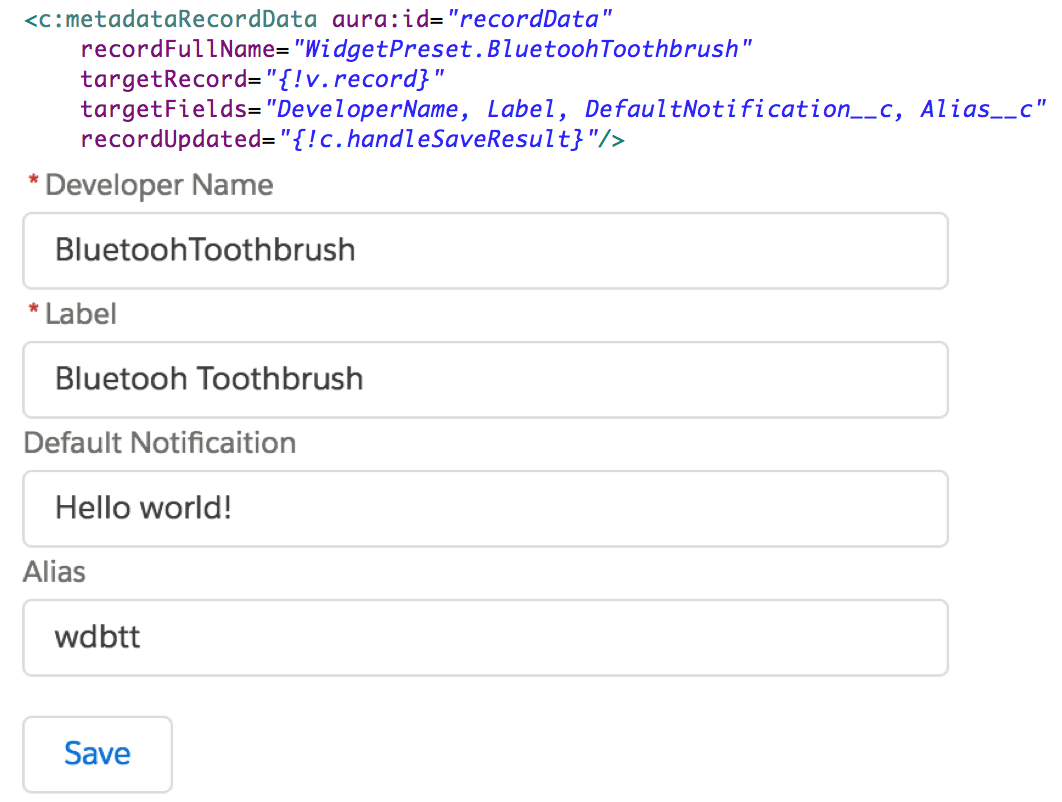Click the Alias label above the input
Viewport: 1062px width, 802px height.
[55, 572]
